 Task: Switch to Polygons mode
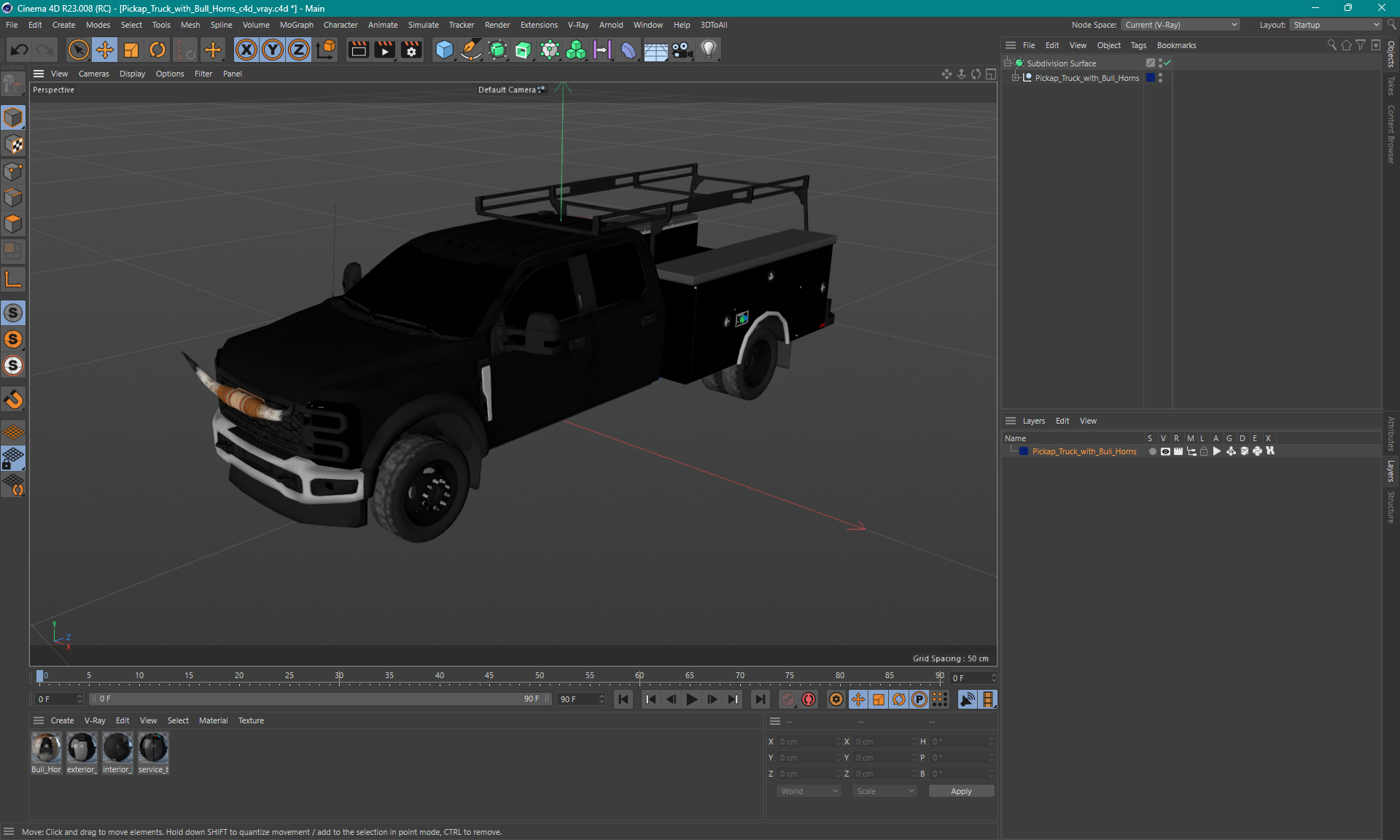[x=13, y=224]
